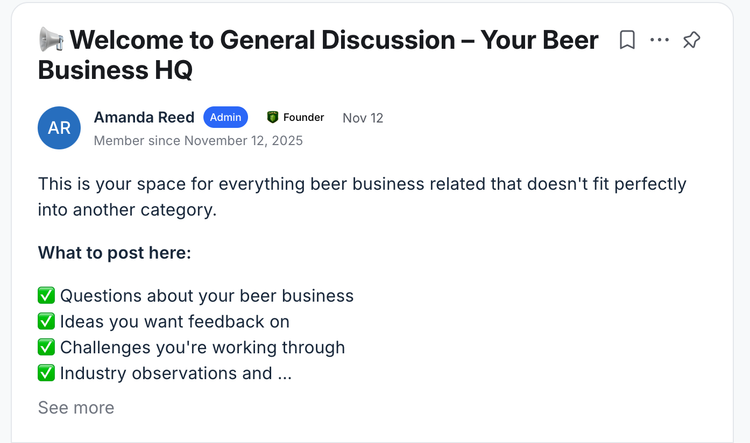Click checkmark beside Questions about your beer business
Image resolution: width=750 pixels, height=443 pixels.
46,295
